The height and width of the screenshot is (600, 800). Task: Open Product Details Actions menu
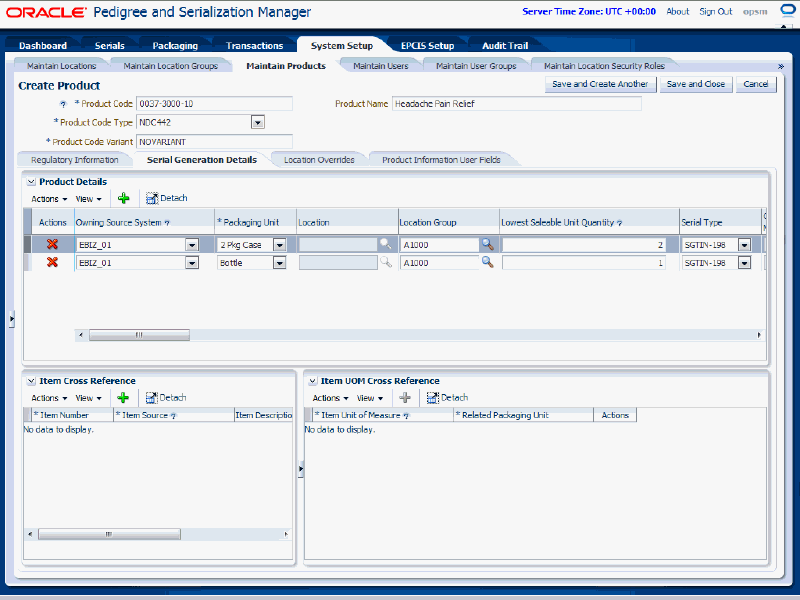pos(49,199)
